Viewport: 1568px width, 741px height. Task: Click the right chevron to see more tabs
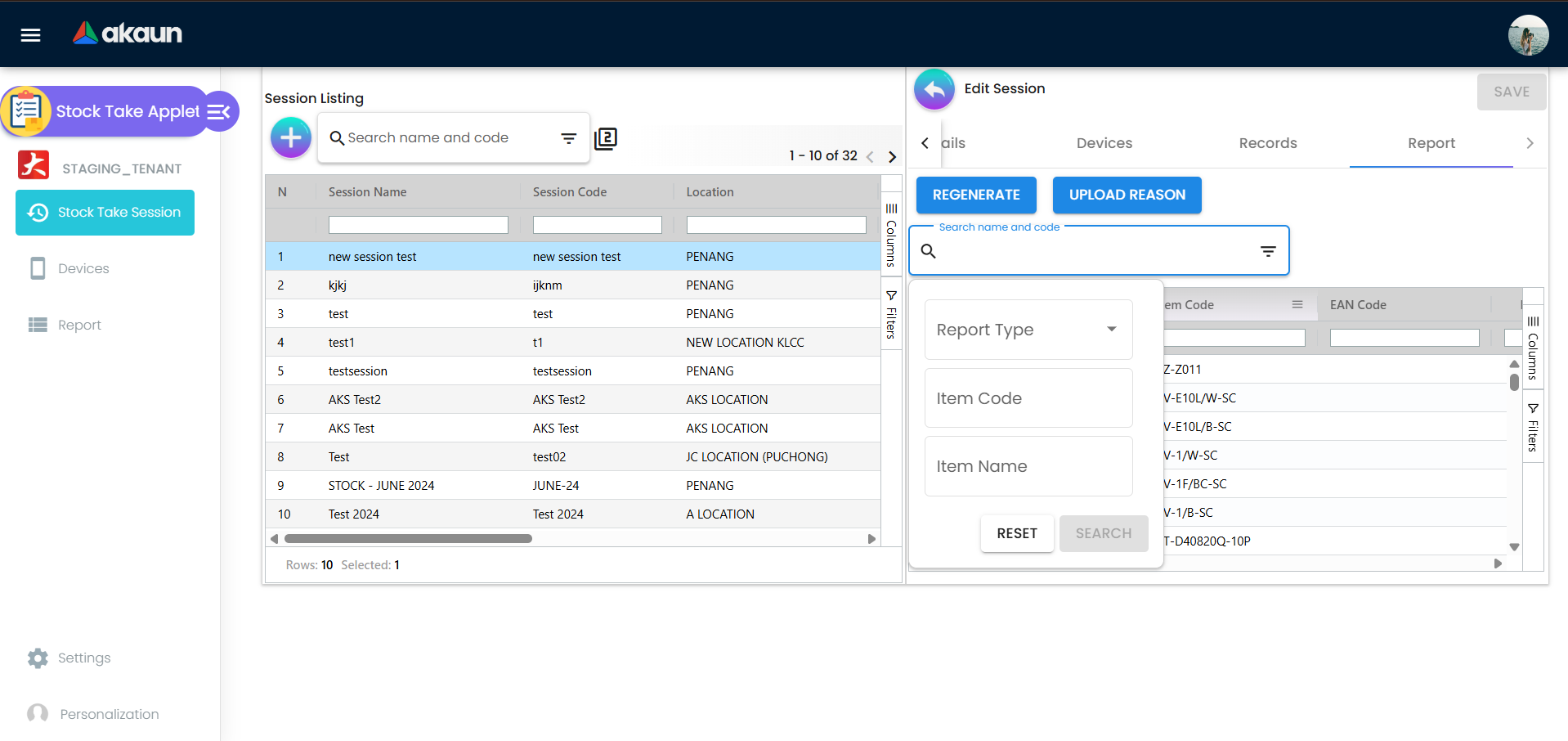1530,142
